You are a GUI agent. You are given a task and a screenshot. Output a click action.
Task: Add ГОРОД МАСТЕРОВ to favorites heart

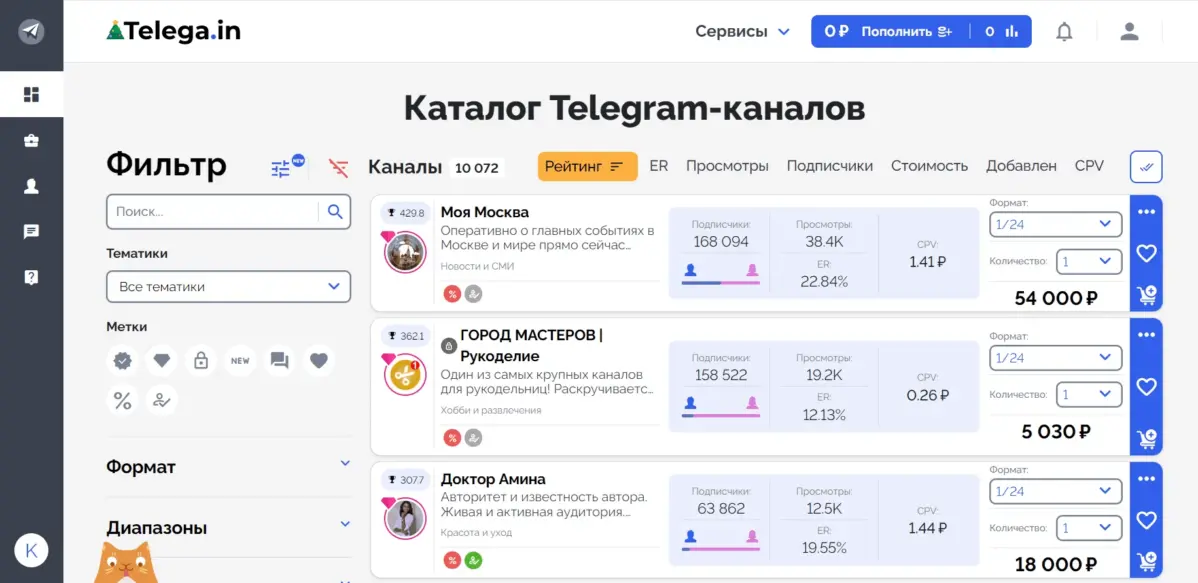pyautogui.click(x=1146, y=387)
